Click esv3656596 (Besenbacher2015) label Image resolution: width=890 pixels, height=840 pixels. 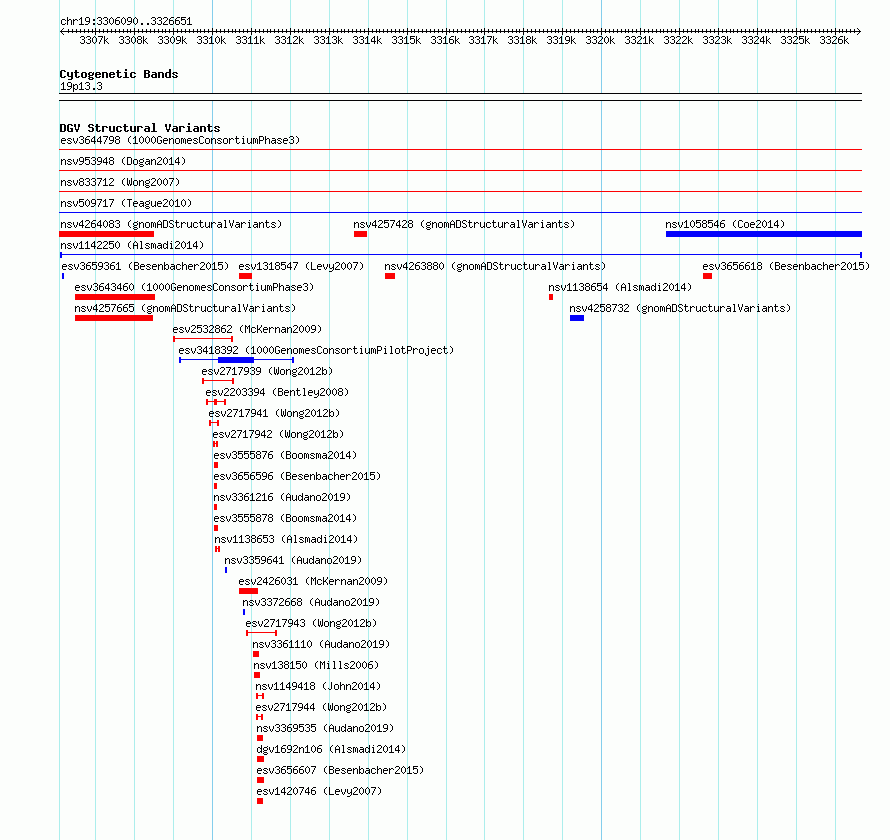tap(297, 476)
